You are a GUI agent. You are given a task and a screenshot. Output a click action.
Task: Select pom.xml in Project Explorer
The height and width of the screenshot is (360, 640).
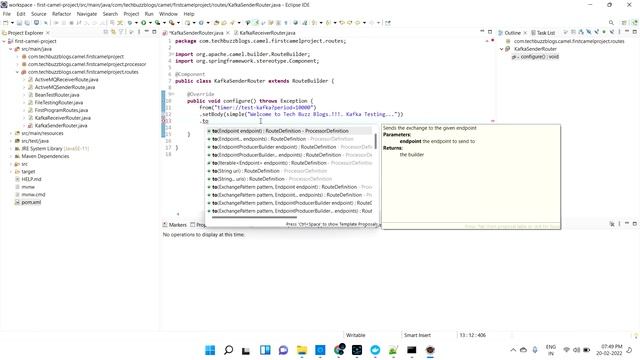pos(31,202)
